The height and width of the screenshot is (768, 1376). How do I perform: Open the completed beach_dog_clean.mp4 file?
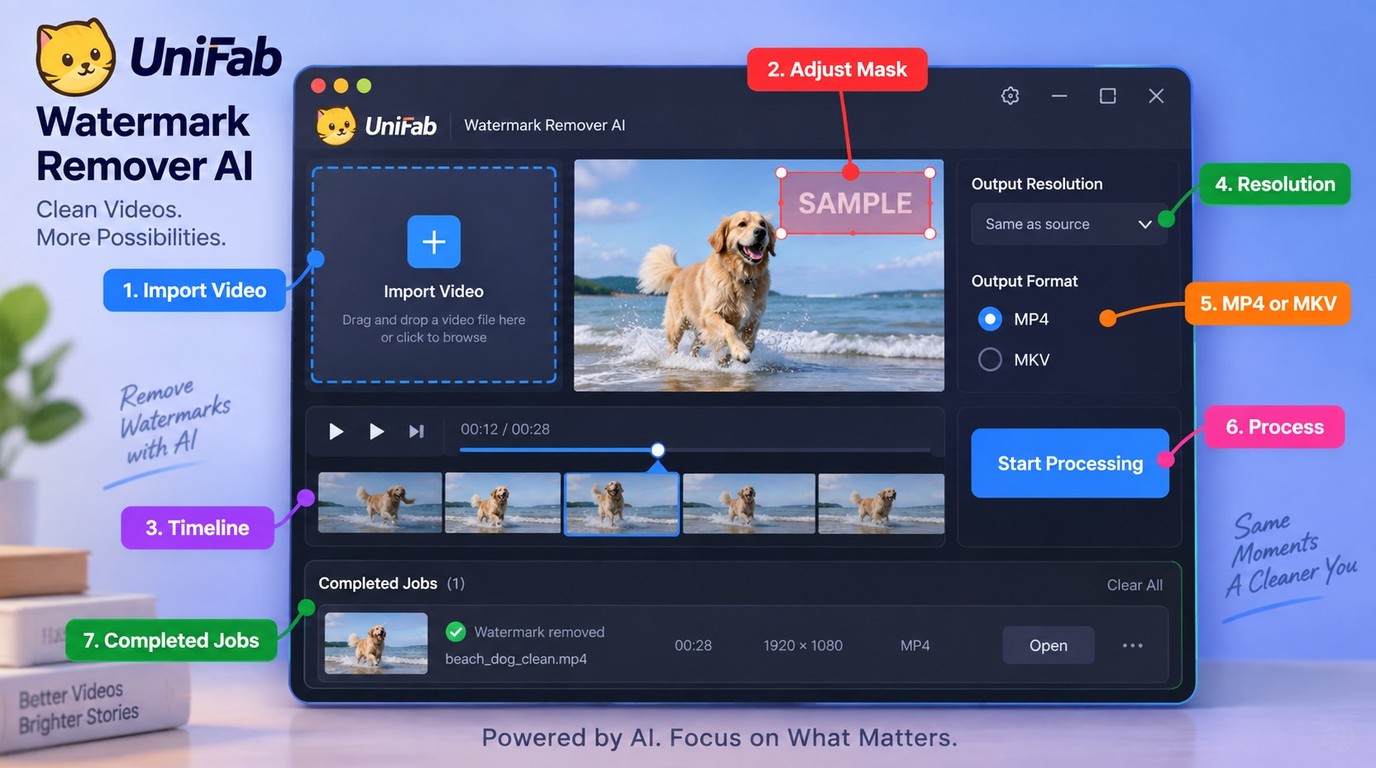tap(1048, 645)
